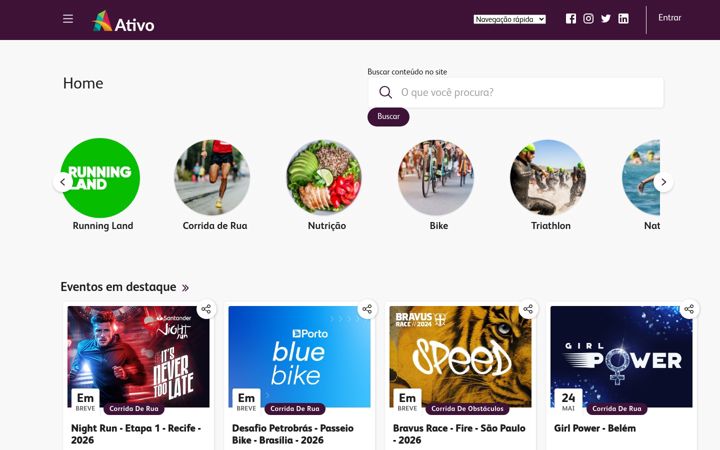The image size is (720, 450).
Task: Share the Desafio Petrobrás Passeio Bike event
Action: click(367, 309)
